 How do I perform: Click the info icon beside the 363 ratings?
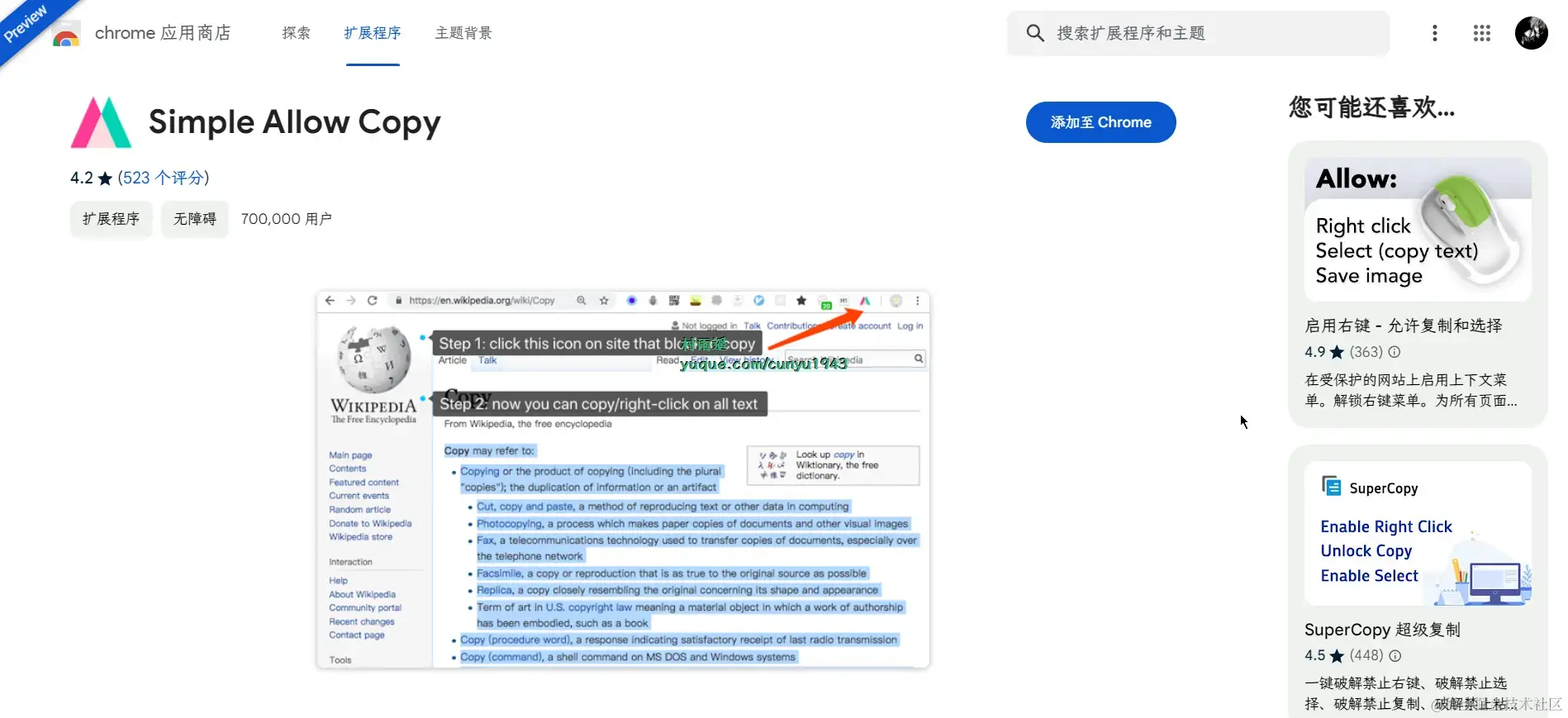tap(1395, 352)
